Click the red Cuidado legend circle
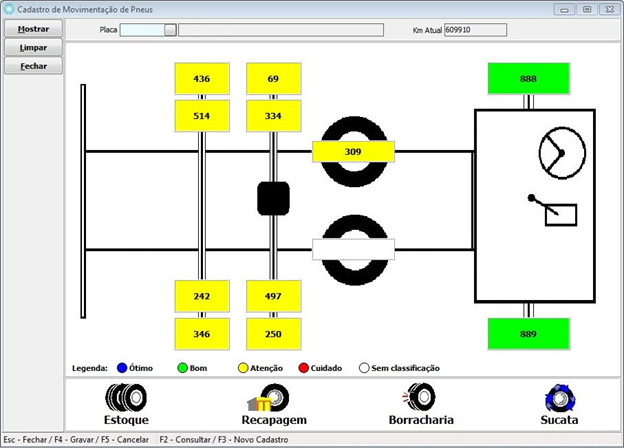The width and height of the screenshot is (624, 448). pos(304,368)
